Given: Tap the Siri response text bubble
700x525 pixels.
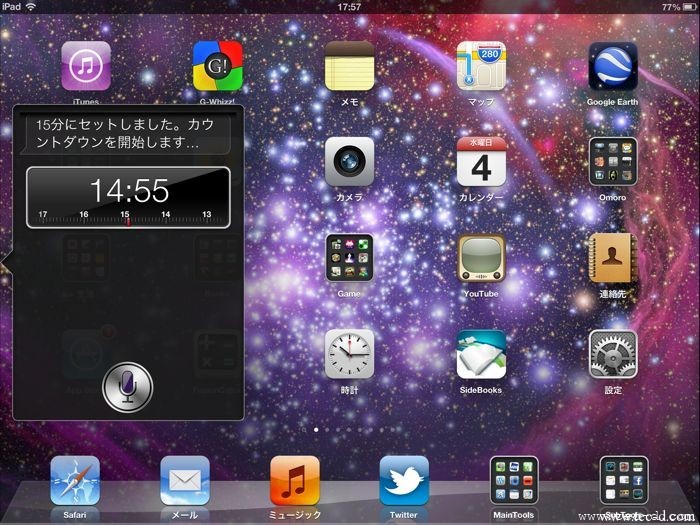Looking at the screenshot, I should [x=128, y=134].
